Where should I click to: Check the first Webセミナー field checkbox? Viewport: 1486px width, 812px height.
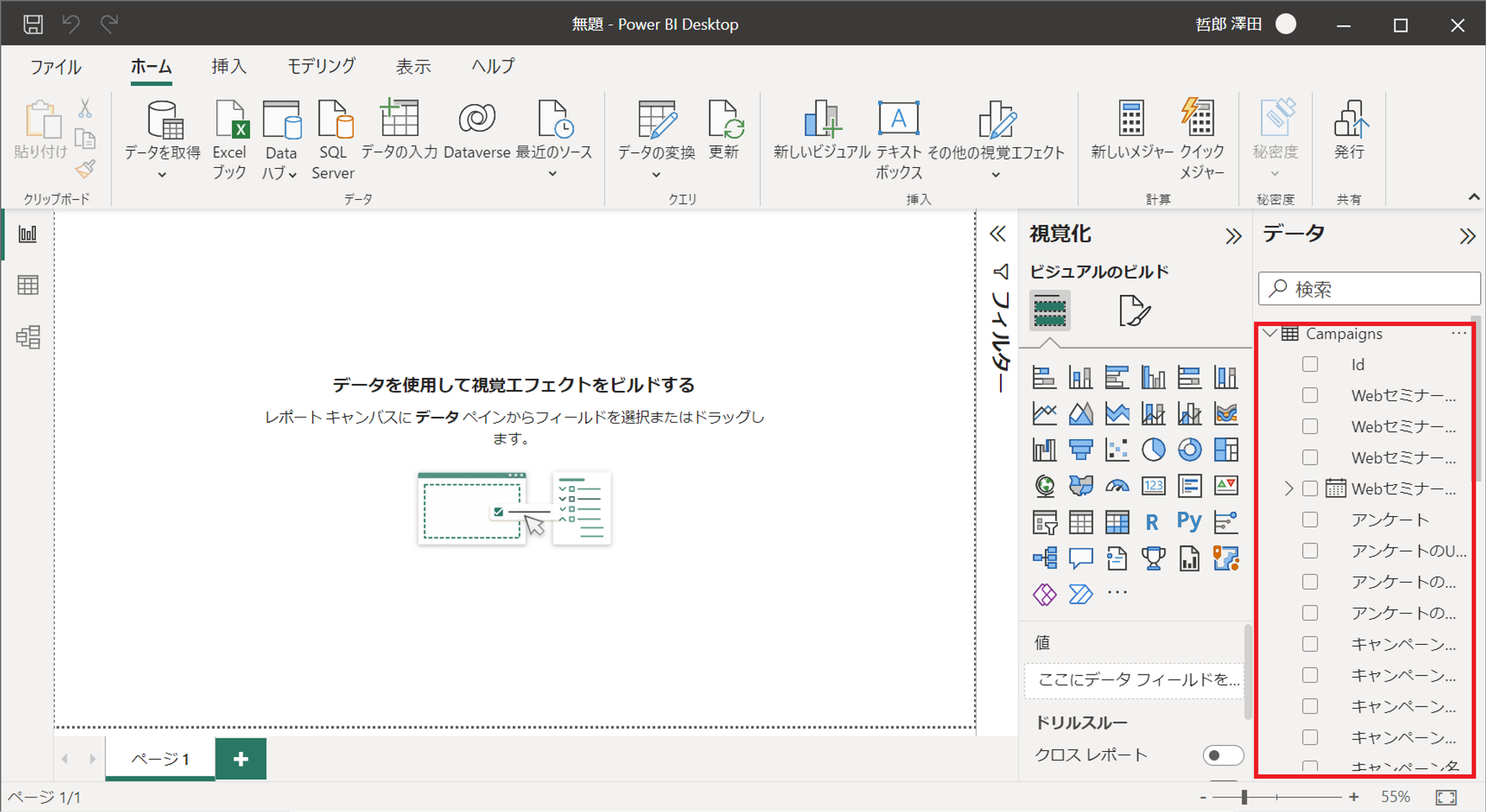[x=1310, y=396]
